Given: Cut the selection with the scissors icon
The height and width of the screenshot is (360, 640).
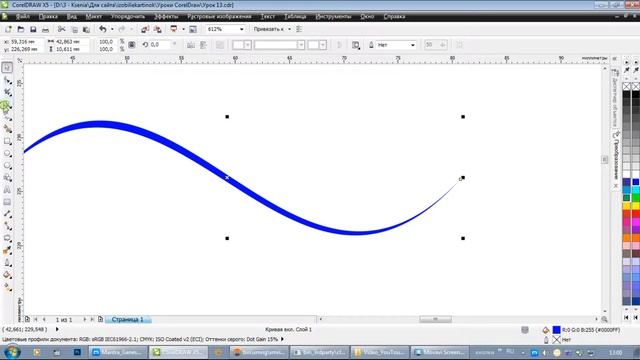Looking at the screenshot, I should (x=62, y=29).
